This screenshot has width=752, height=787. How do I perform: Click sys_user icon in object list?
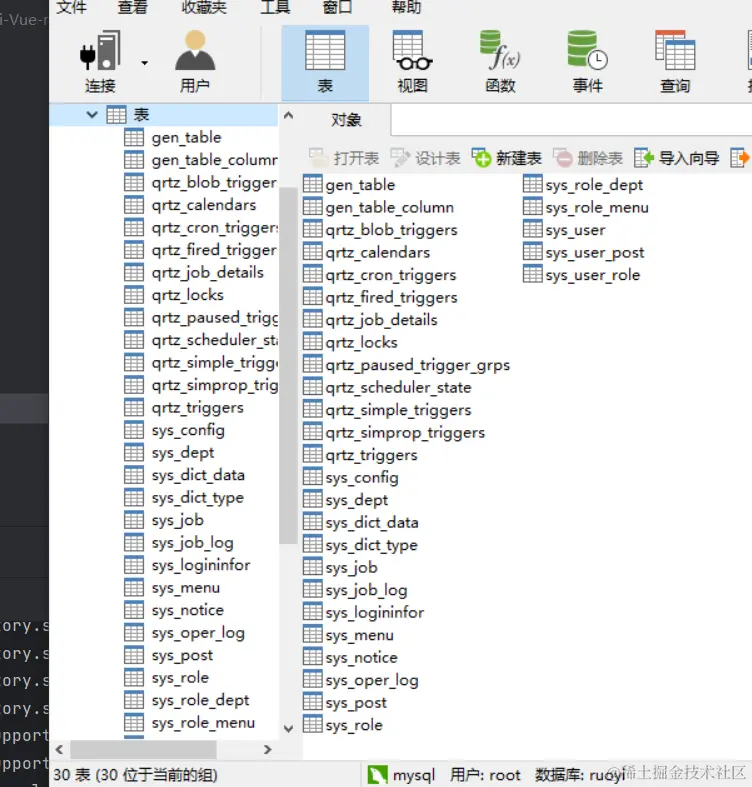click(x=533, y=229)
